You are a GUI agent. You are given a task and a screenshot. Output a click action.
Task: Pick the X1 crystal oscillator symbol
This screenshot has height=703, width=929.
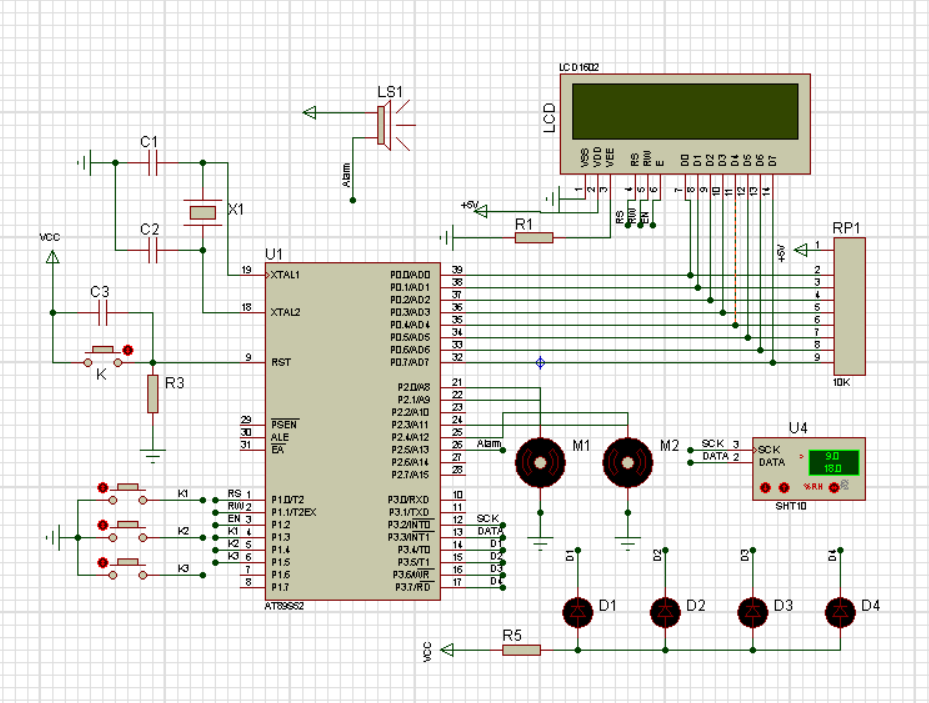(203, 211)
